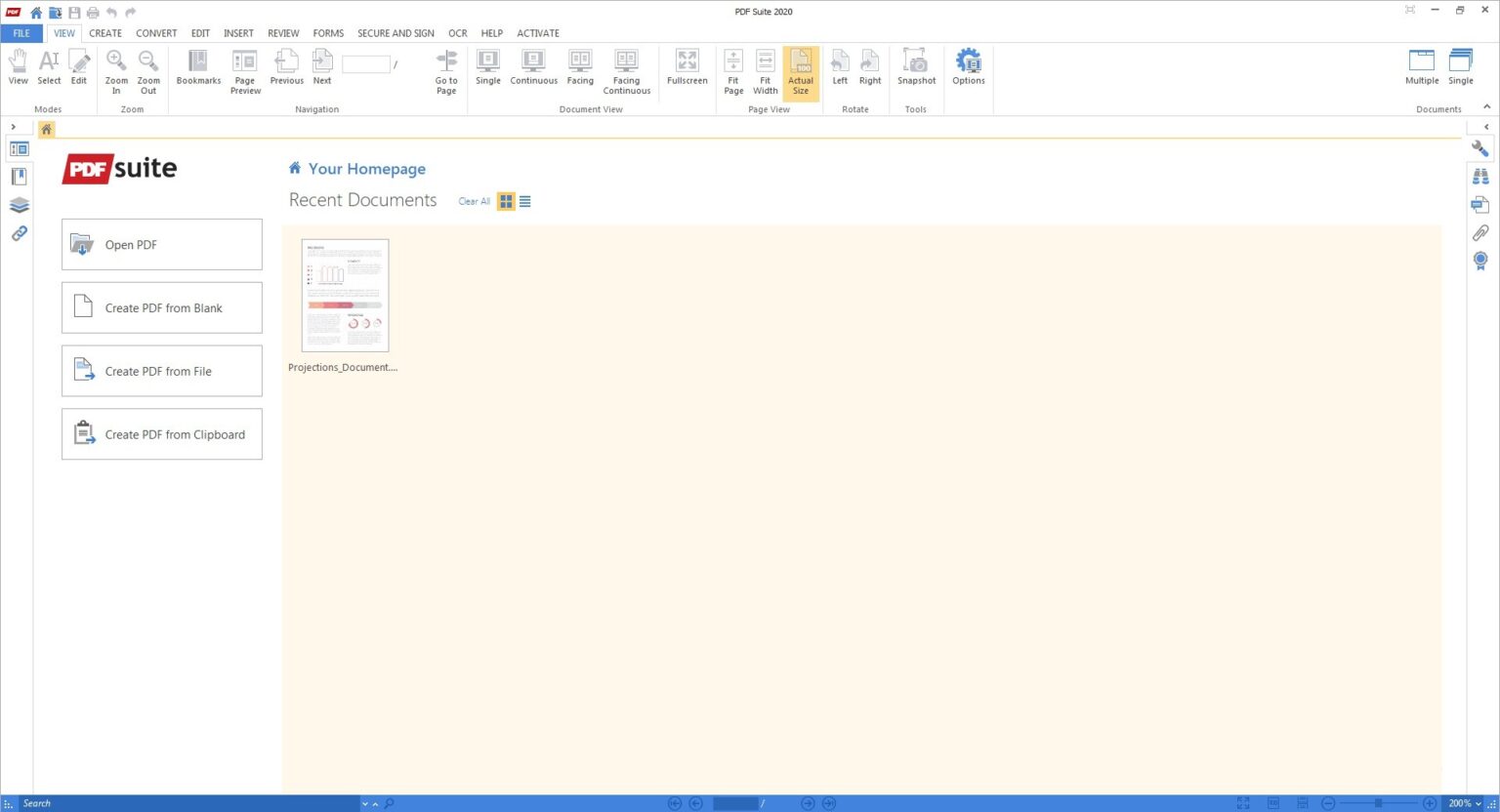Open the Comments panel on the right sidebar
1500x812 pixels.
[x=1480, y=204]
